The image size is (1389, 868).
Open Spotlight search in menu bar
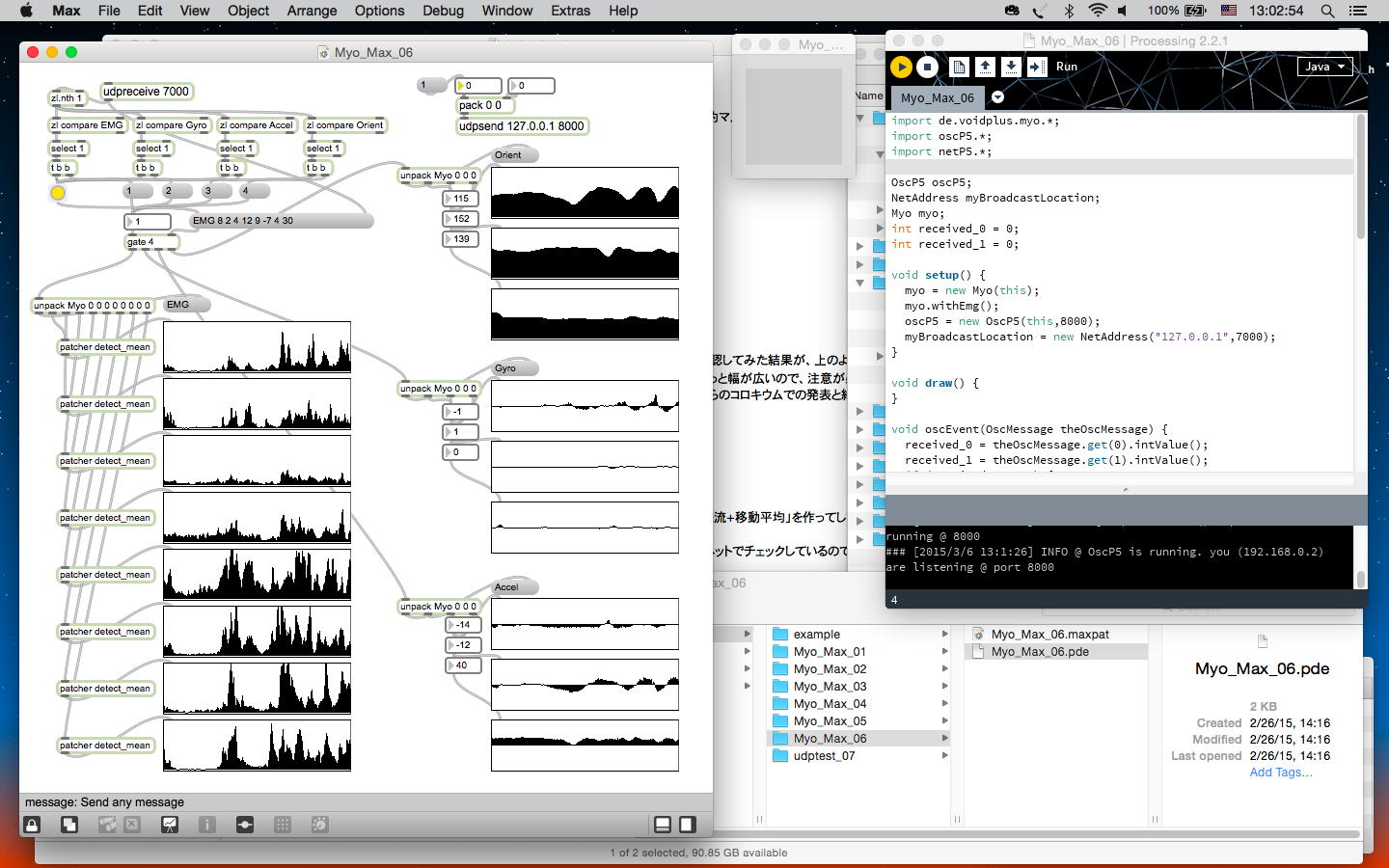click(x=1327, y=11)
